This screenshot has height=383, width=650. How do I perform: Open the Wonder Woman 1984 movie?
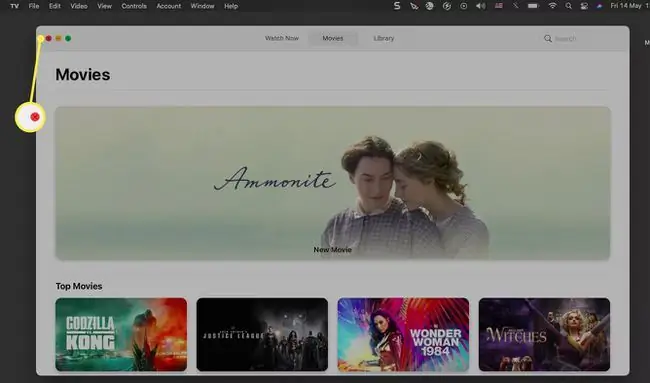tap(403, 334)
